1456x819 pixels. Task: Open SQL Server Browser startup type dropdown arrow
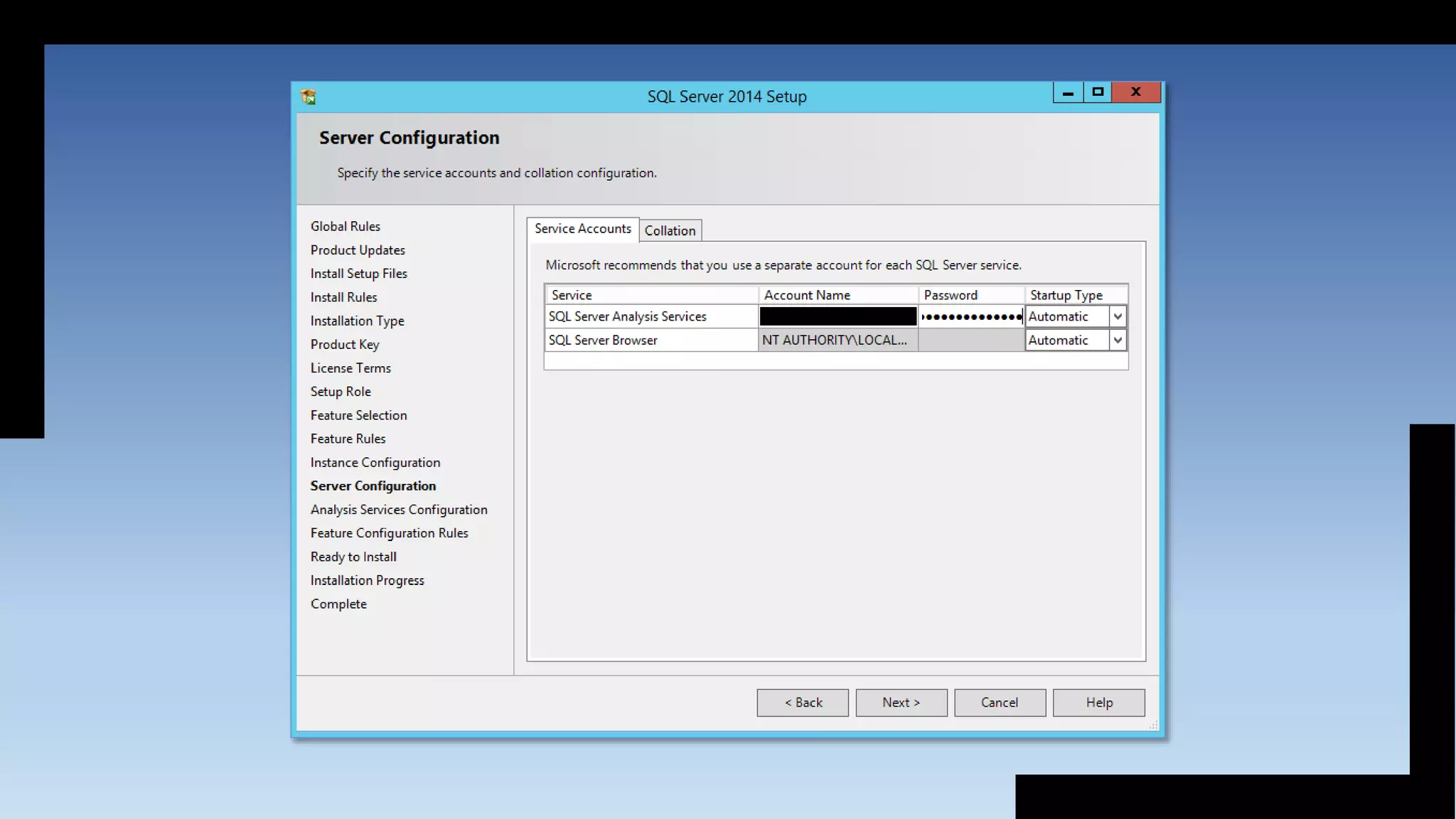coord(1118,341)
